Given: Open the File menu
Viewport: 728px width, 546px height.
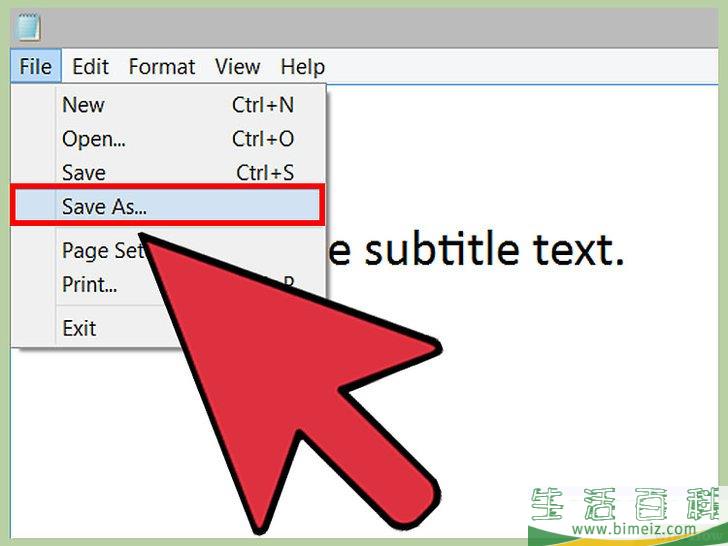Looking at the screenshot, I should [36, 66].
